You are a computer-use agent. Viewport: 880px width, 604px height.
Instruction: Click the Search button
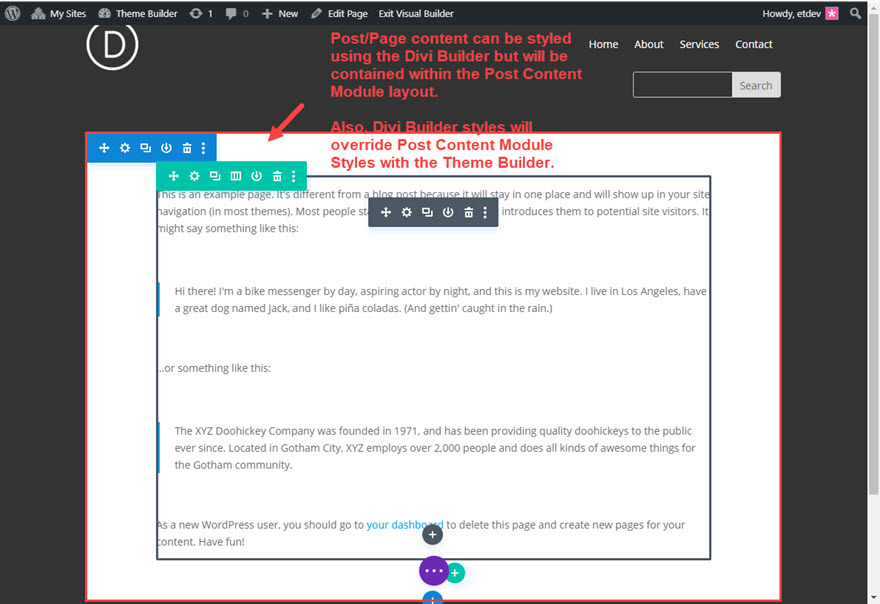coord(756,85)
